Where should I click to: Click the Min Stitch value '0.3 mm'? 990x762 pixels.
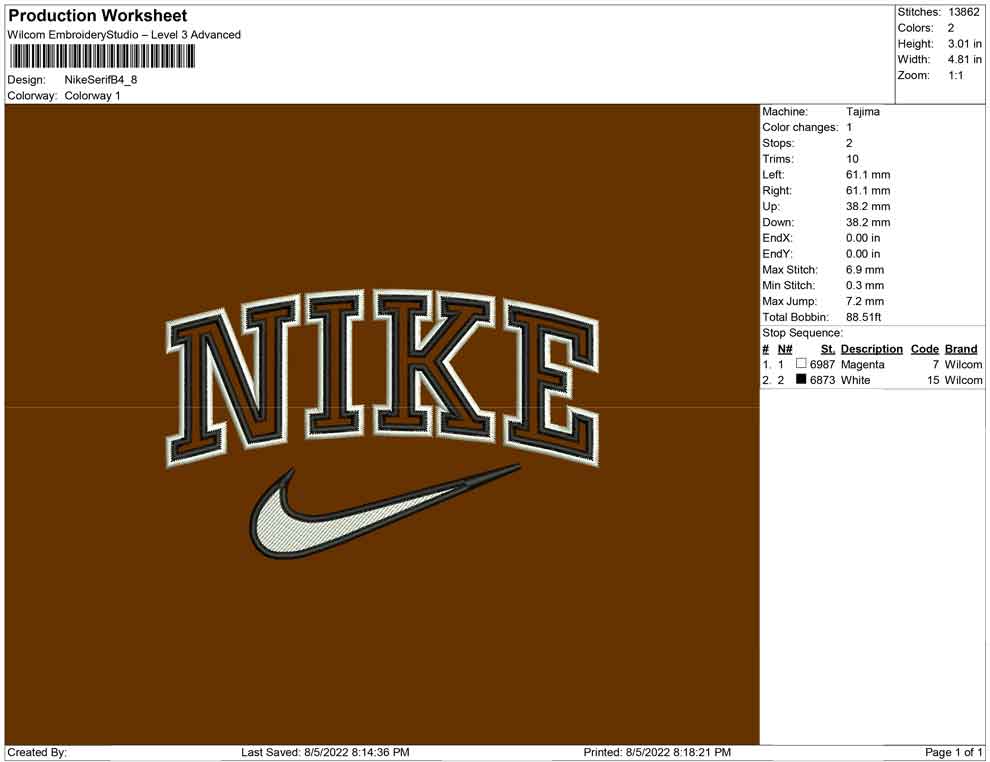click(x=865, y=285)
